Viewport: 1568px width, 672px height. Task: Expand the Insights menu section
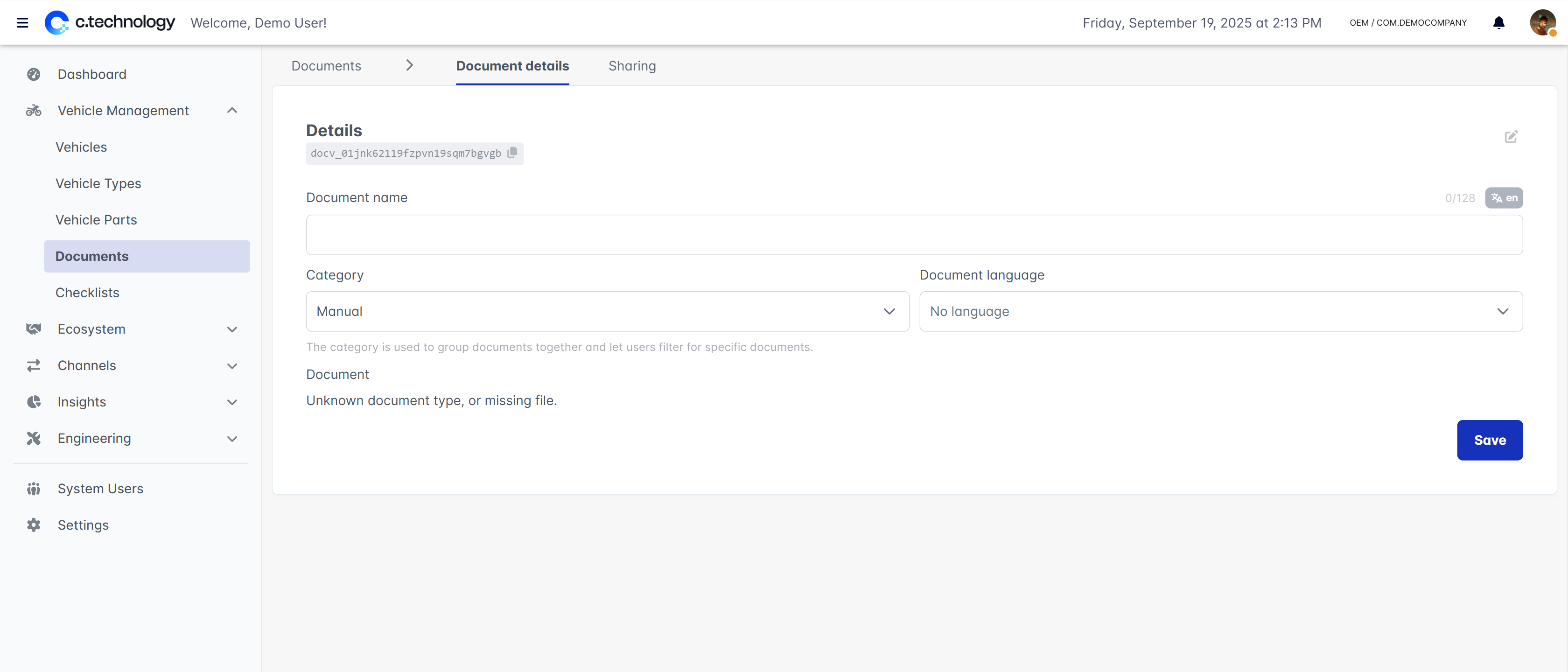(x=232, y=402)
